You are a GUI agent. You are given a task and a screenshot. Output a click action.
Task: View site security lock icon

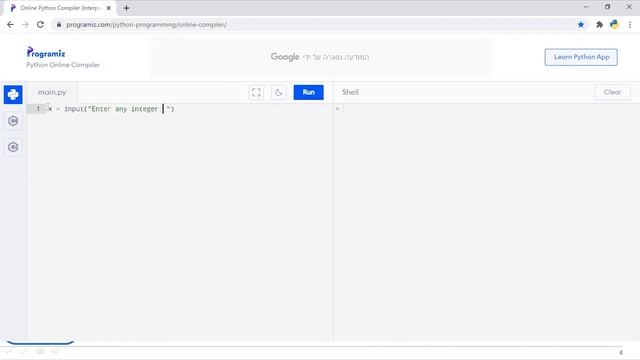point(59,24)
